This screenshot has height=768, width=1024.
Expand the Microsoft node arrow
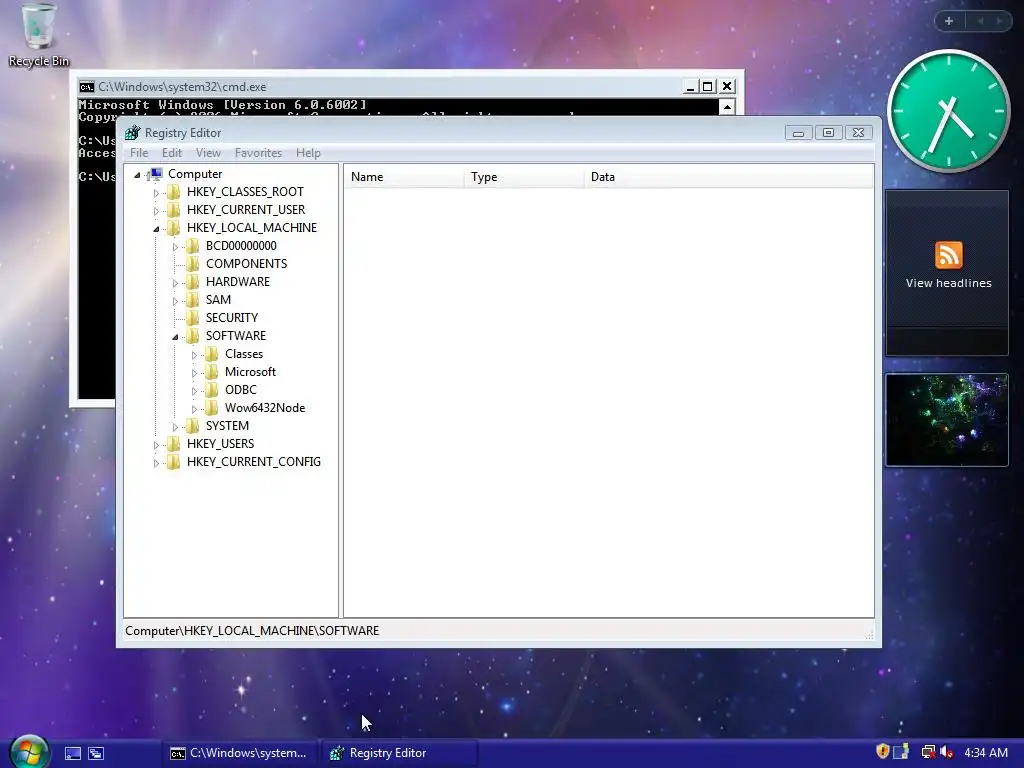pyautogui.click(x=194, y=373)
